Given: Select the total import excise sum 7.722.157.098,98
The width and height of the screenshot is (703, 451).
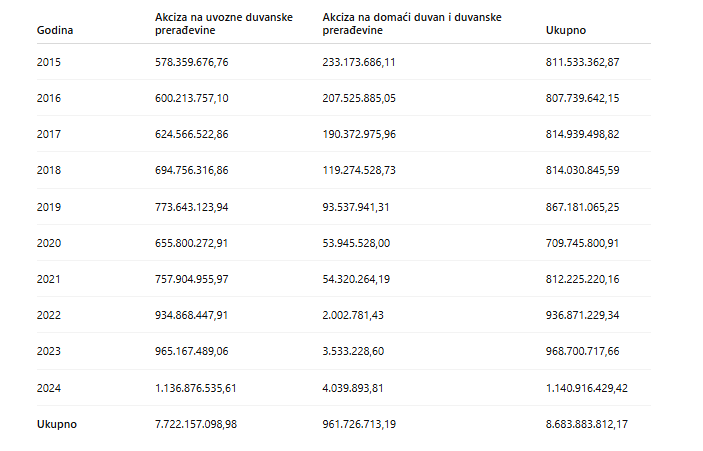Looking at the screenshot, I should pyautogui.click(x=196, y=424).
